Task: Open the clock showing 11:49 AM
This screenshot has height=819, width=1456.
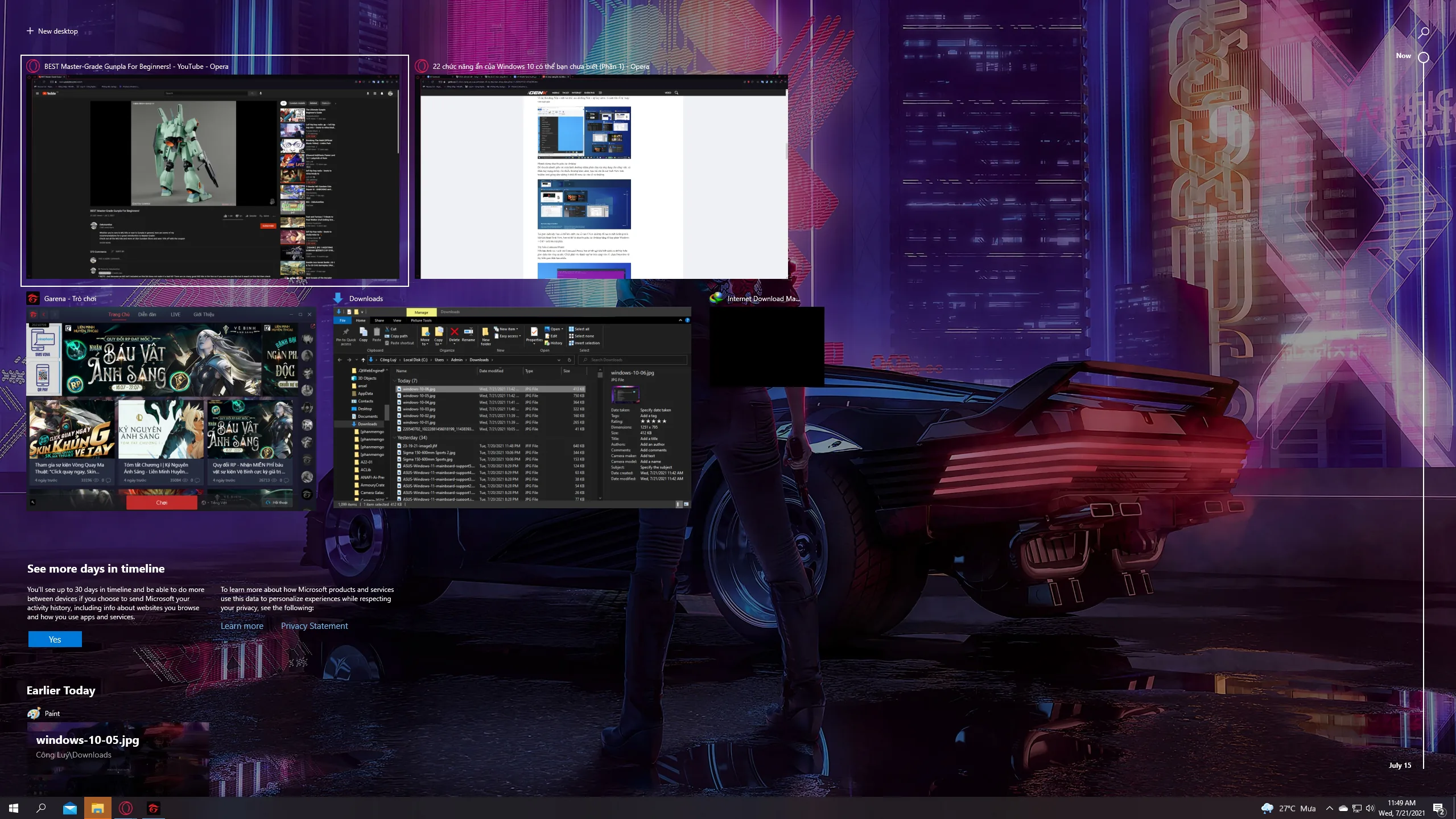Action: pos(1401,808)
